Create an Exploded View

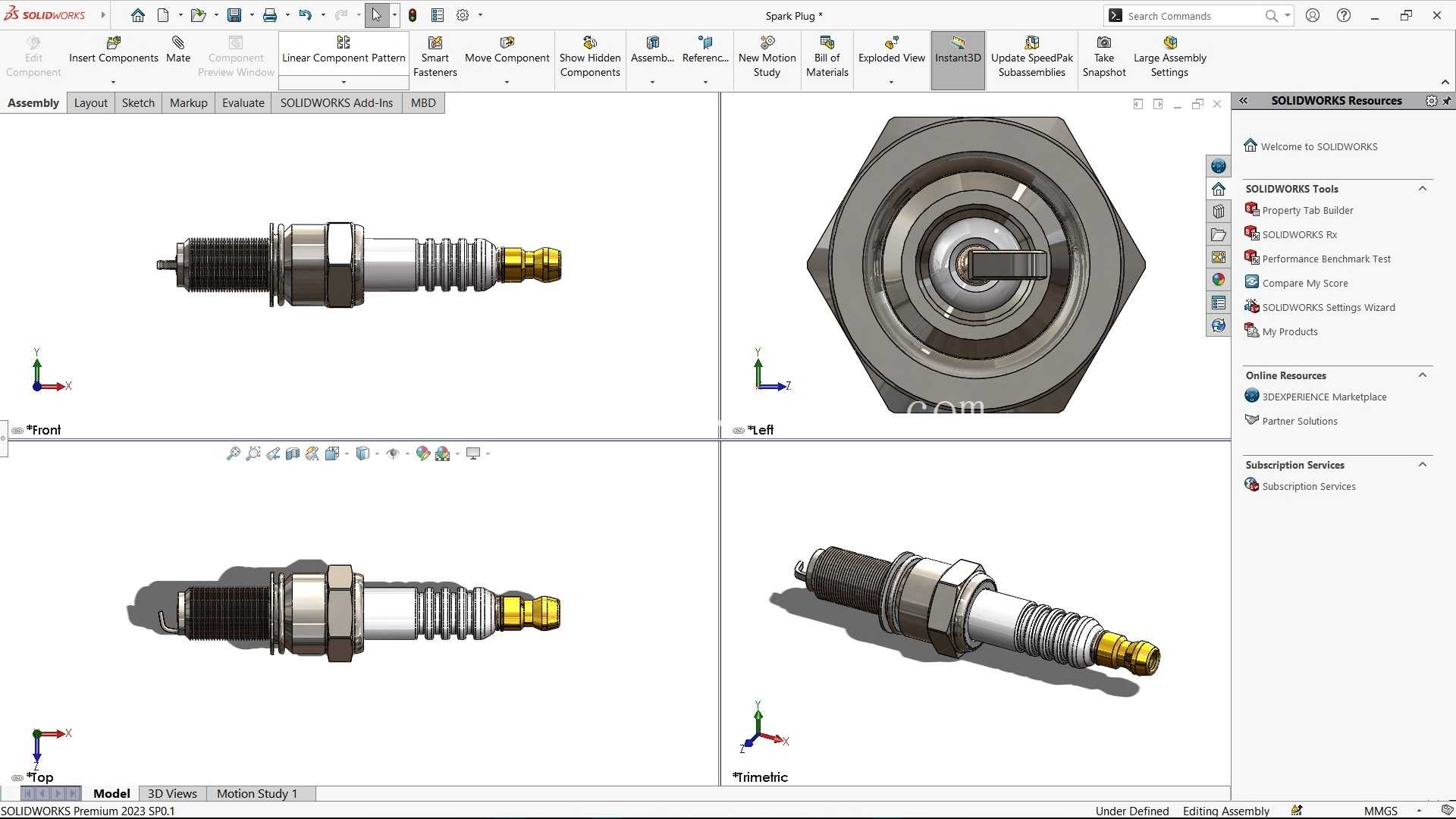point(891,50)
